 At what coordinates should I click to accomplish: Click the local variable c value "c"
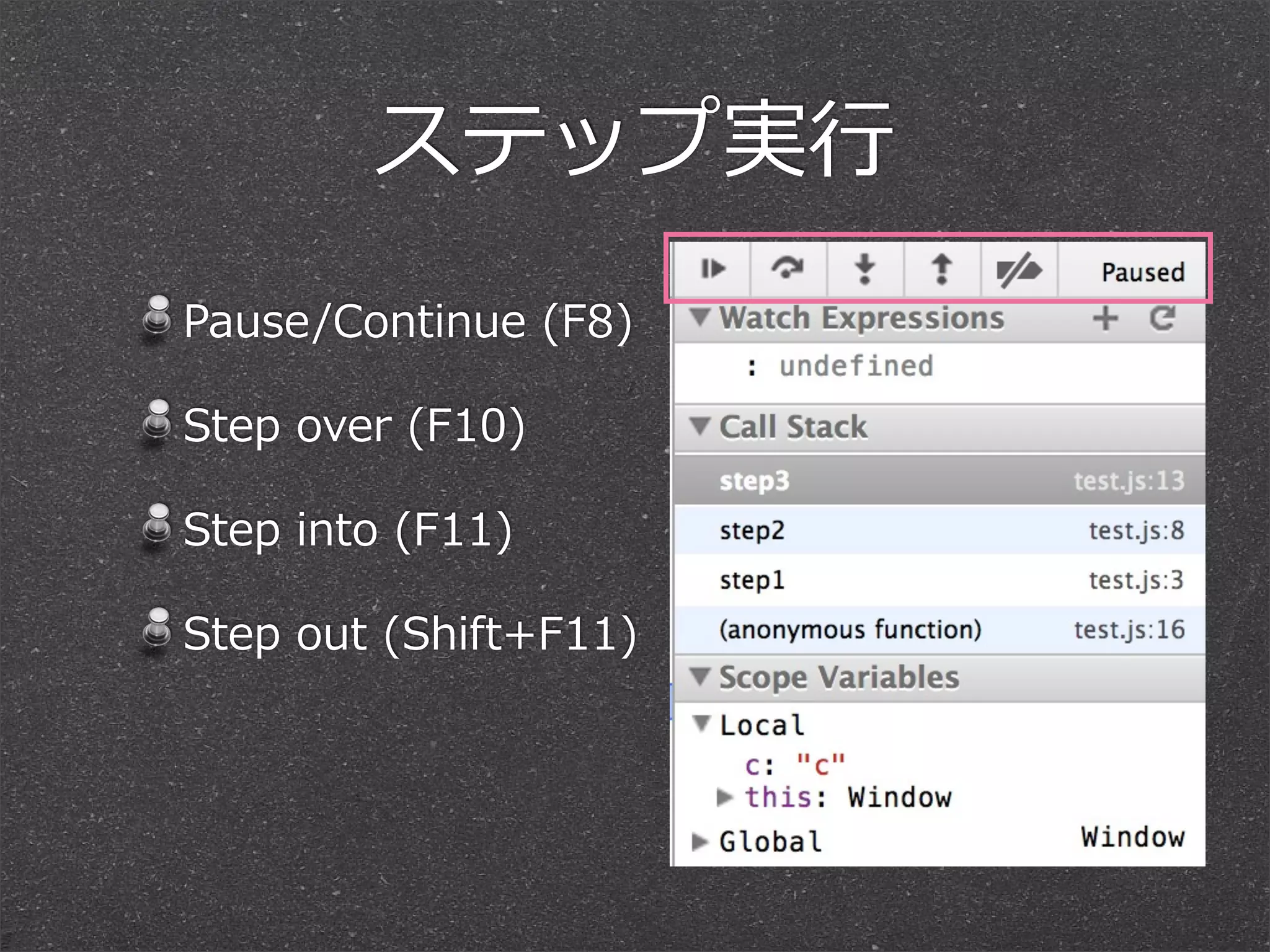(x=821, y=766)
